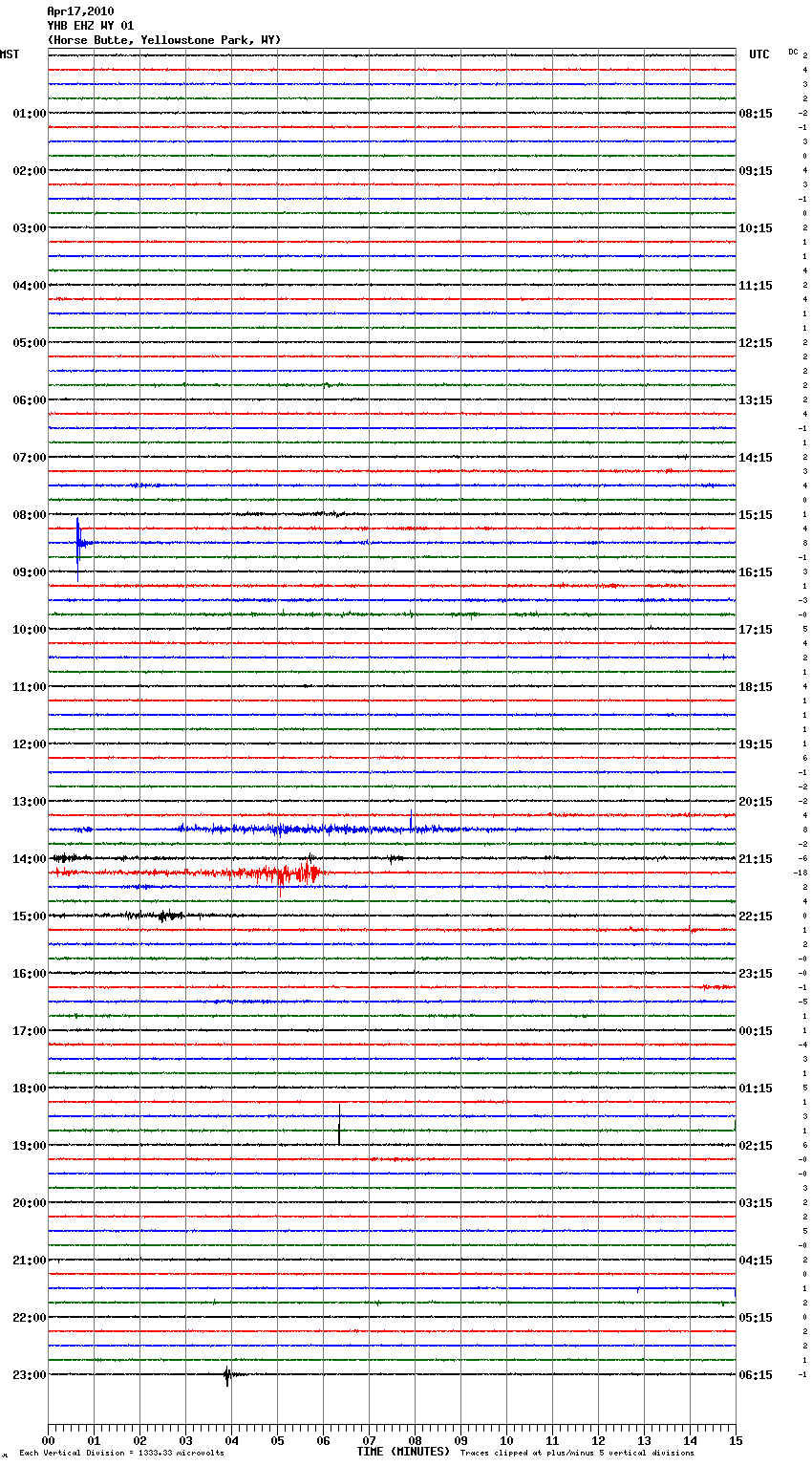Click the 02:15 UTC time label
Image resolution: width=812 pixels, height=1466 pixels.
point(756,1146)
